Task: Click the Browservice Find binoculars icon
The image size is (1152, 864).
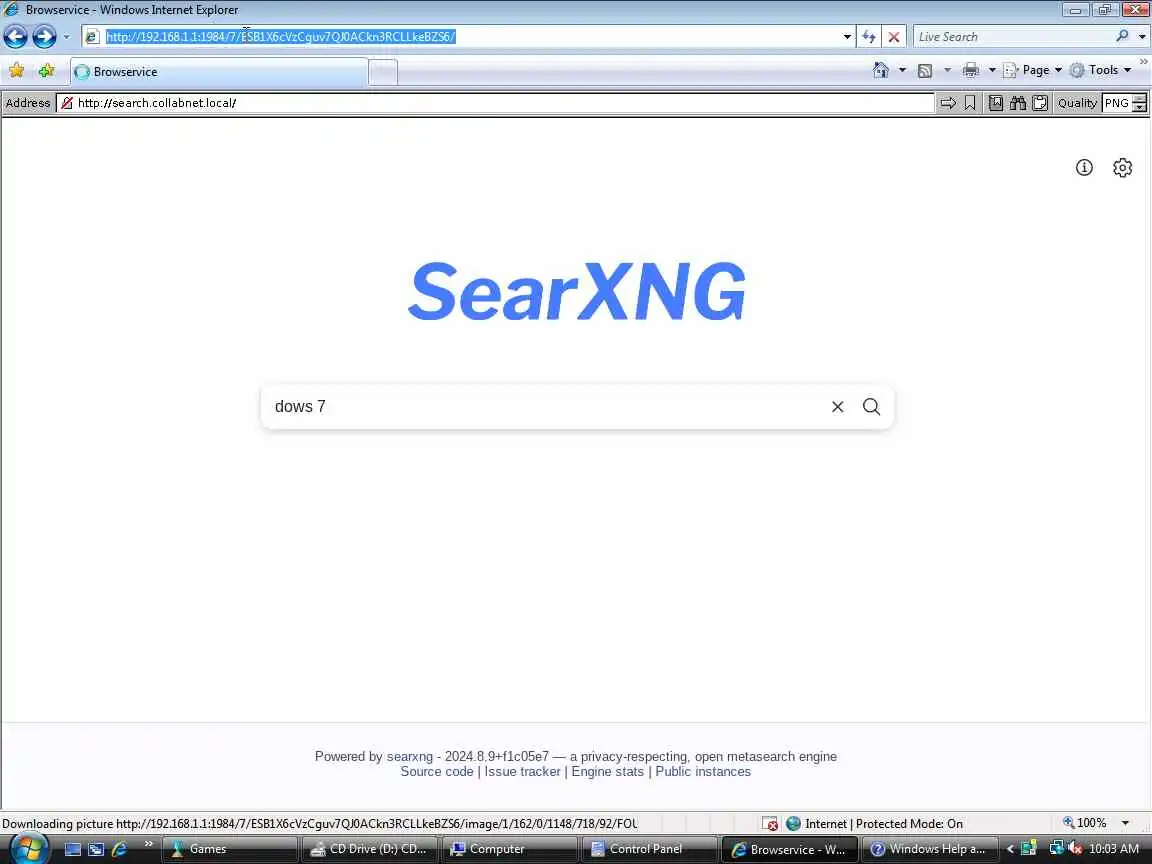Action: click(1018, 103)
